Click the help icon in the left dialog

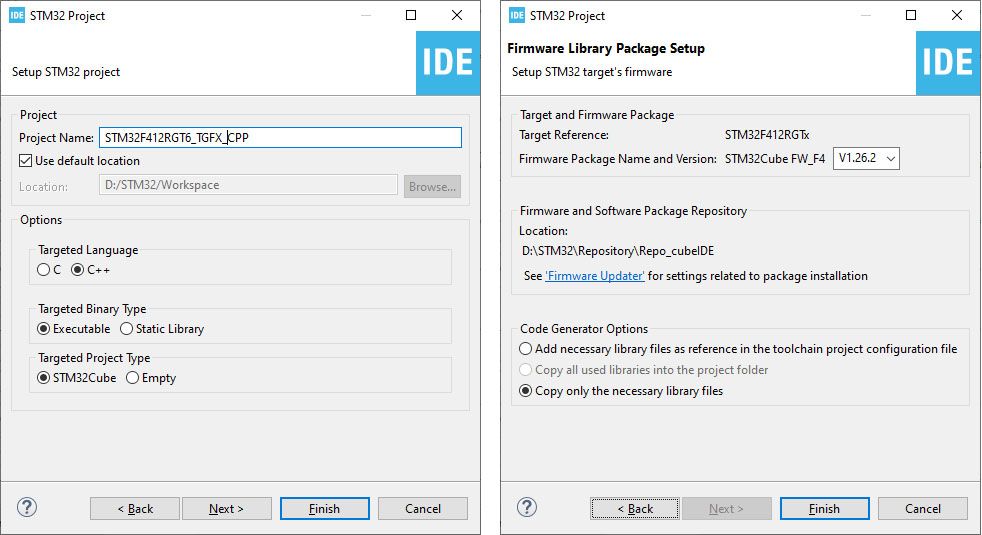coord(27,507)
